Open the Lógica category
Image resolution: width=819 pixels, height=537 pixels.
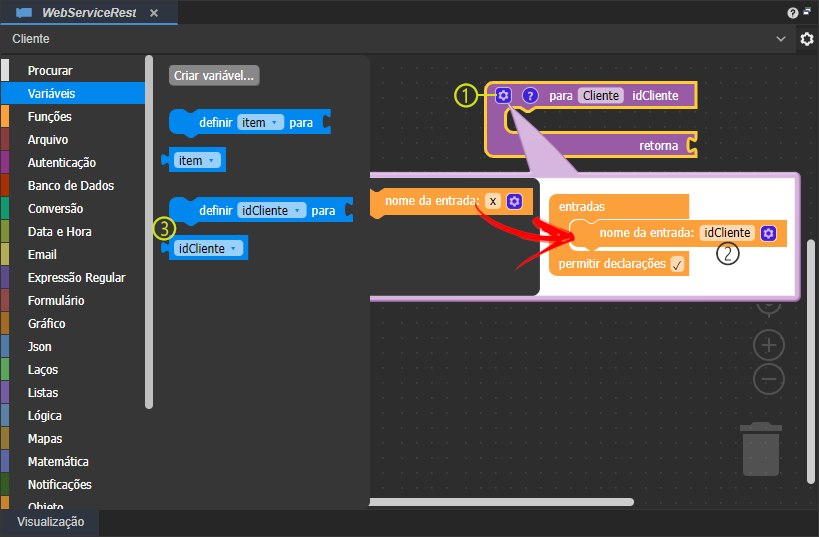point(73,415)
